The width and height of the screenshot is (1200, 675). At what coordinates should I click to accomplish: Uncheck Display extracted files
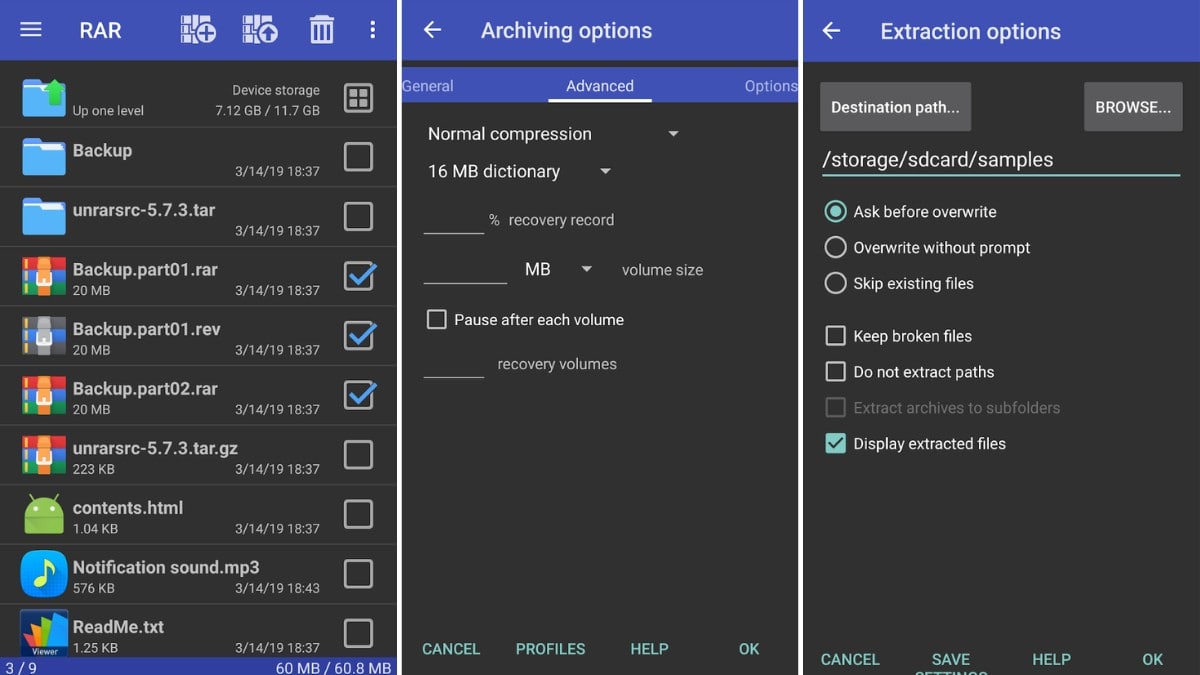pos(835,444)
